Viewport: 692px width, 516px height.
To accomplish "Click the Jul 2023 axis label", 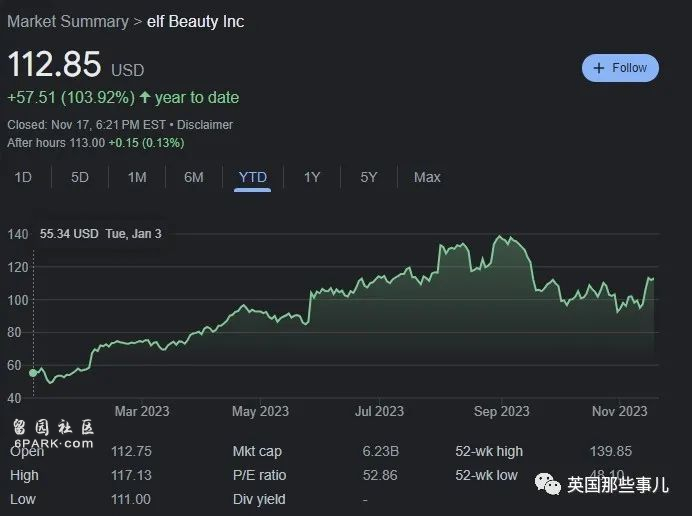I will [x=380, y=411].
